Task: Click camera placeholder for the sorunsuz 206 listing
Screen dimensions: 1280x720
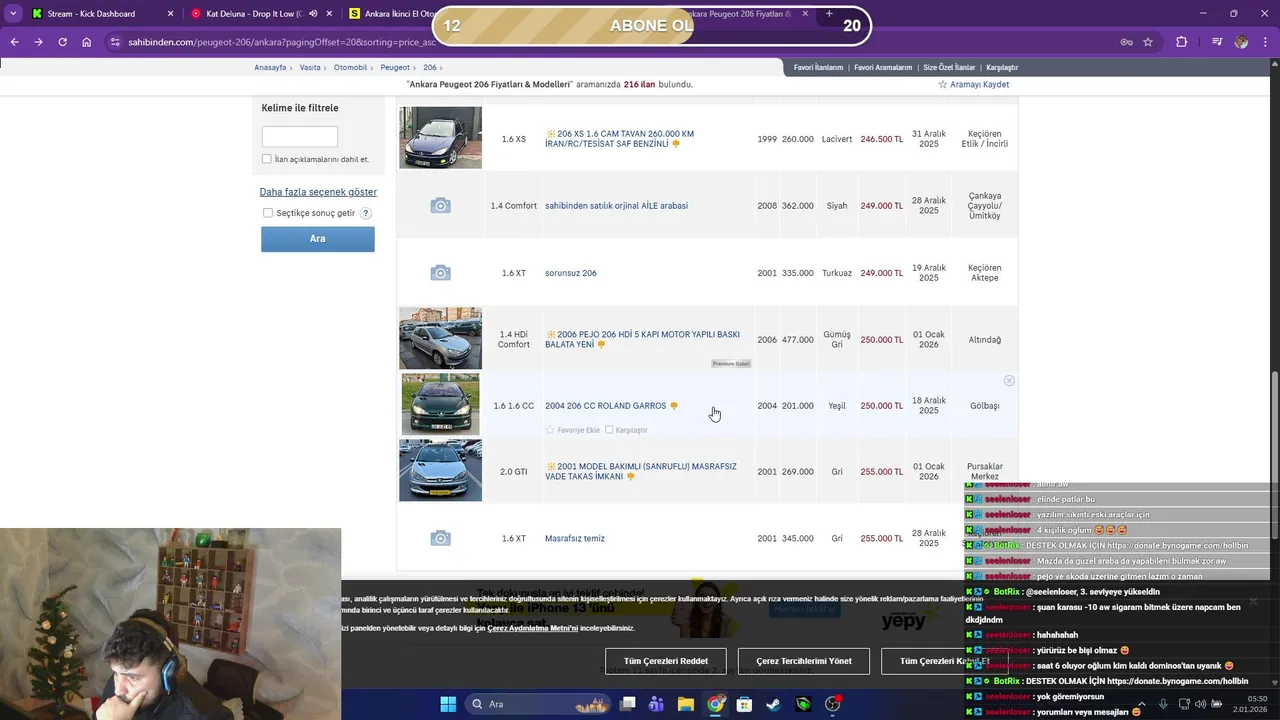Action: pos(440,273)
